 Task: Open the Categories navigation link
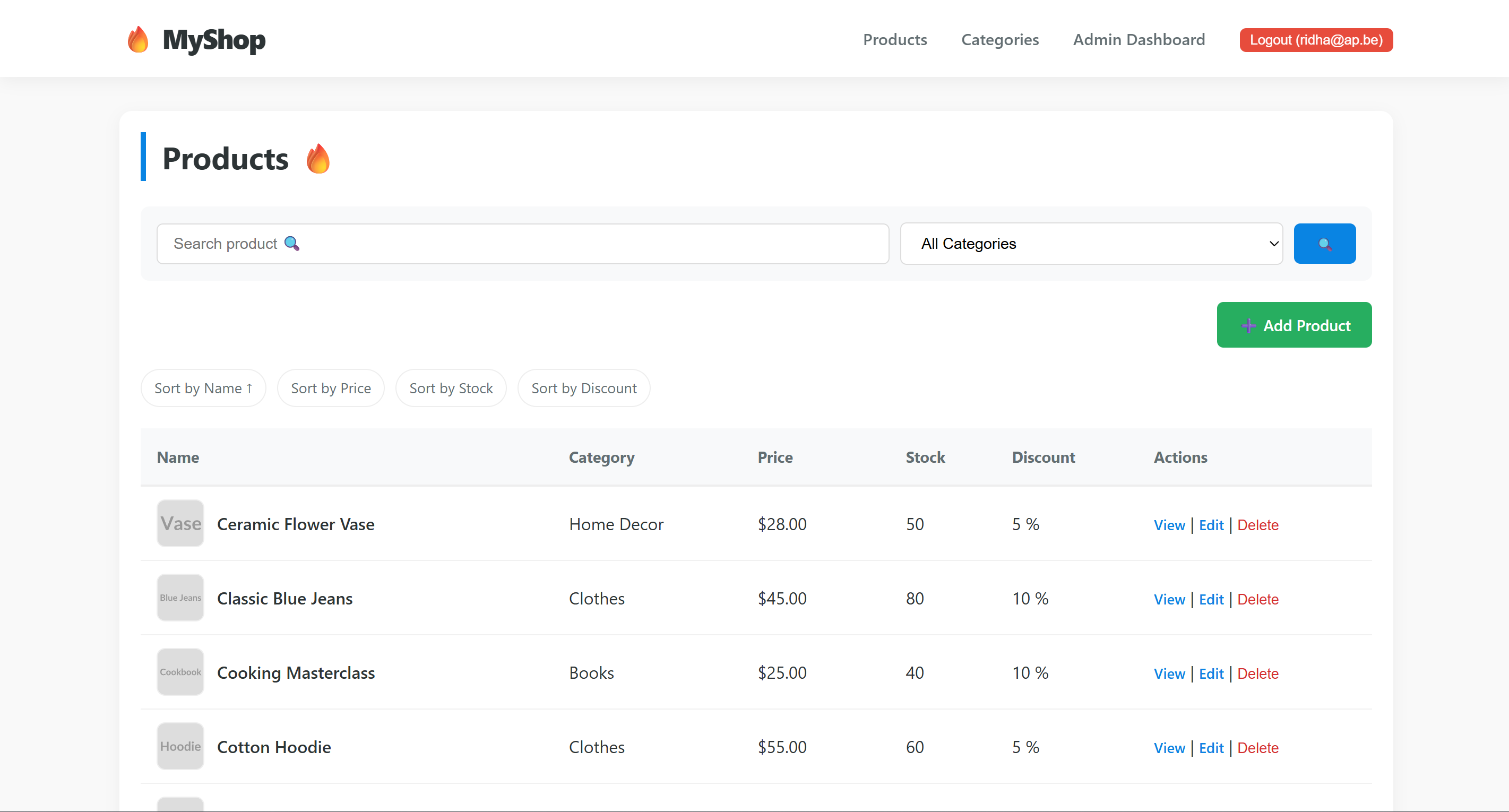[x=1000, y=40]
